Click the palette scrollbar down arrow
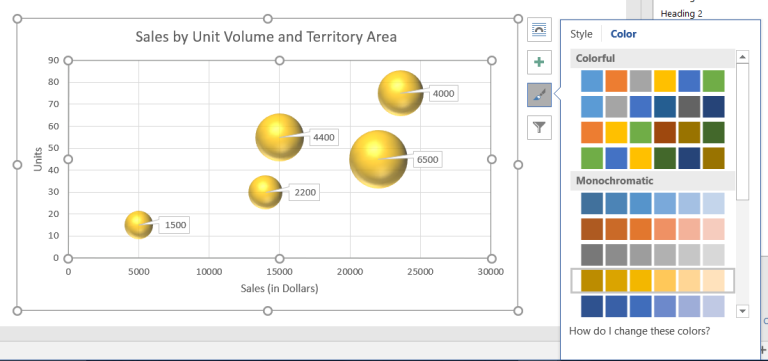768x361 pixels. click(x=743, y=311)
